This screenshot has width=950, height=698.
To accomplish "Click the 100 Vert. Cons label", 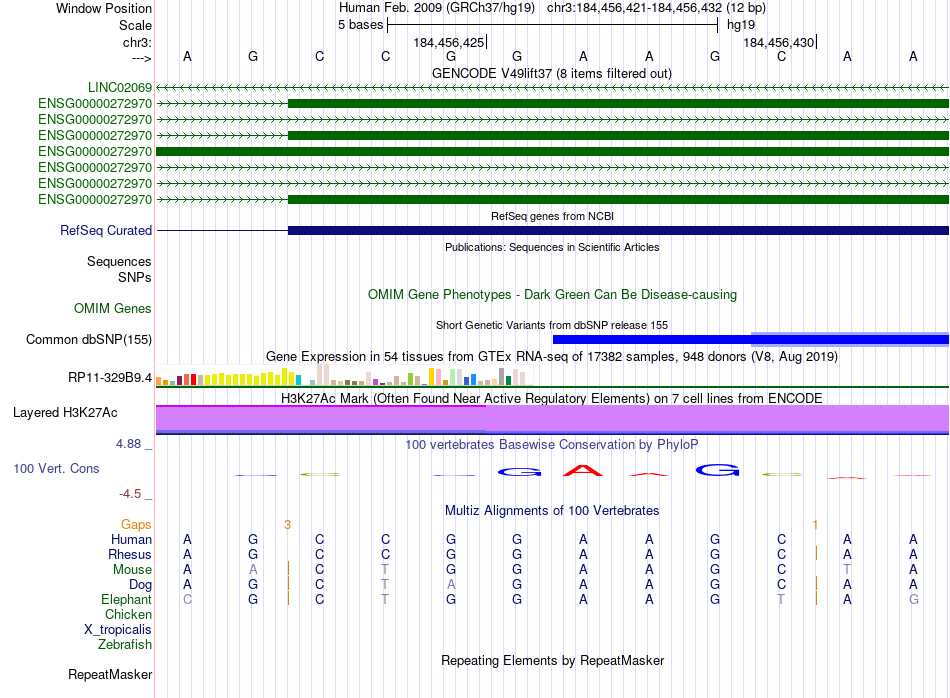I will 56,468.
